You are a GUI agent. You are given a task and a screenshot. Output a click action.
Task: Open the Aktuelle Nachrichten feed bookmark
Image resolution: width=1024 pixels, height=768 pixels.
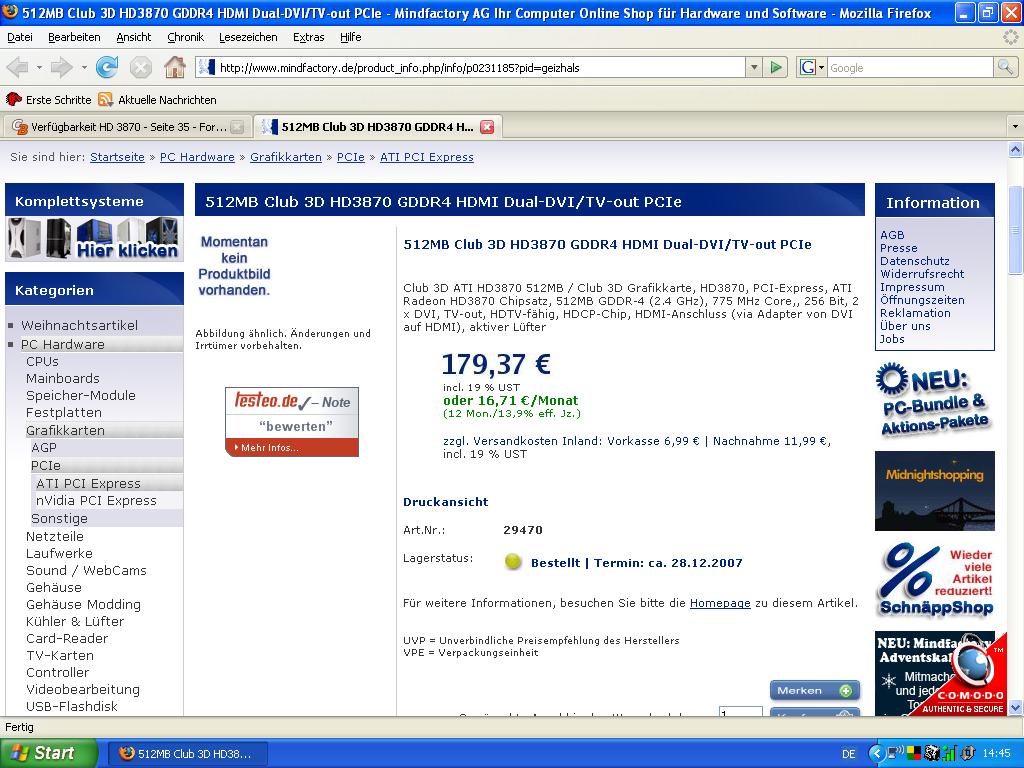(157, 99)
